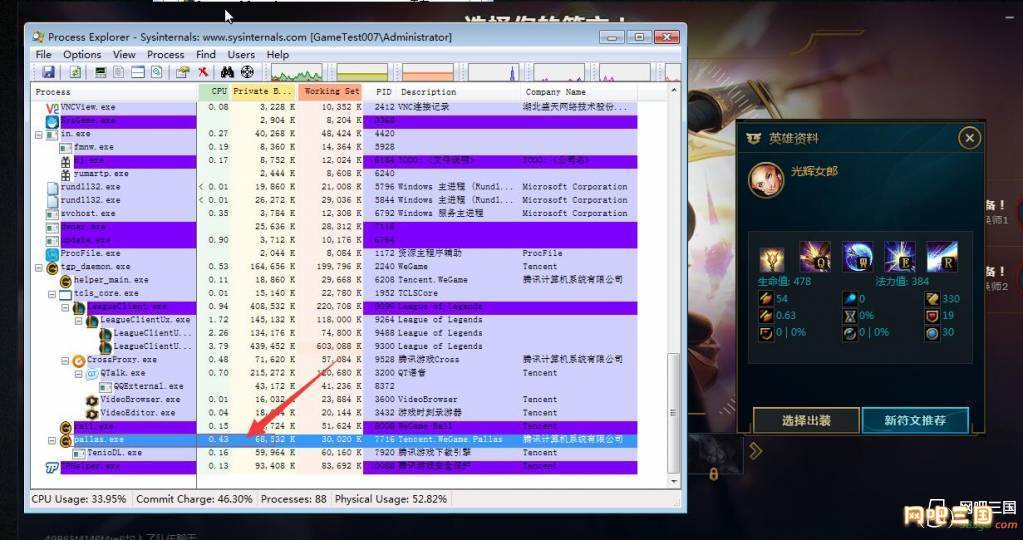Select the svchost.exe process row

334,214
